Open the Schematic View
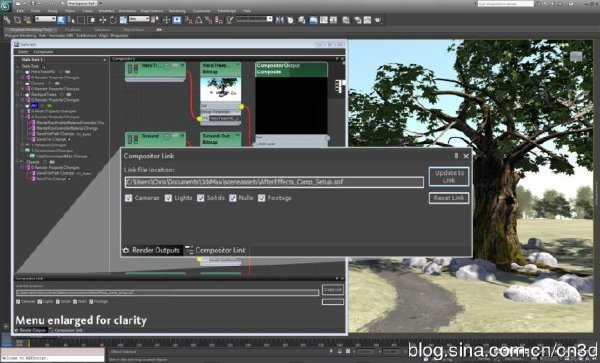The width and height of the screenshot is (600, 363). 334,20
